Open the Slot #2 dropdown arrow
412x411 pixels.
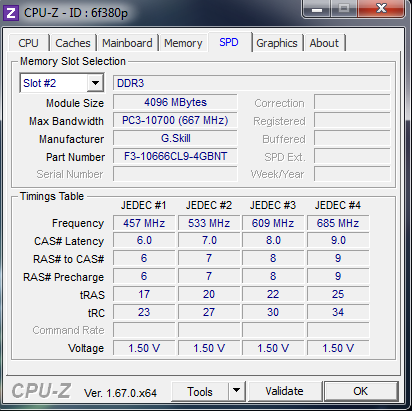point(95,83)
